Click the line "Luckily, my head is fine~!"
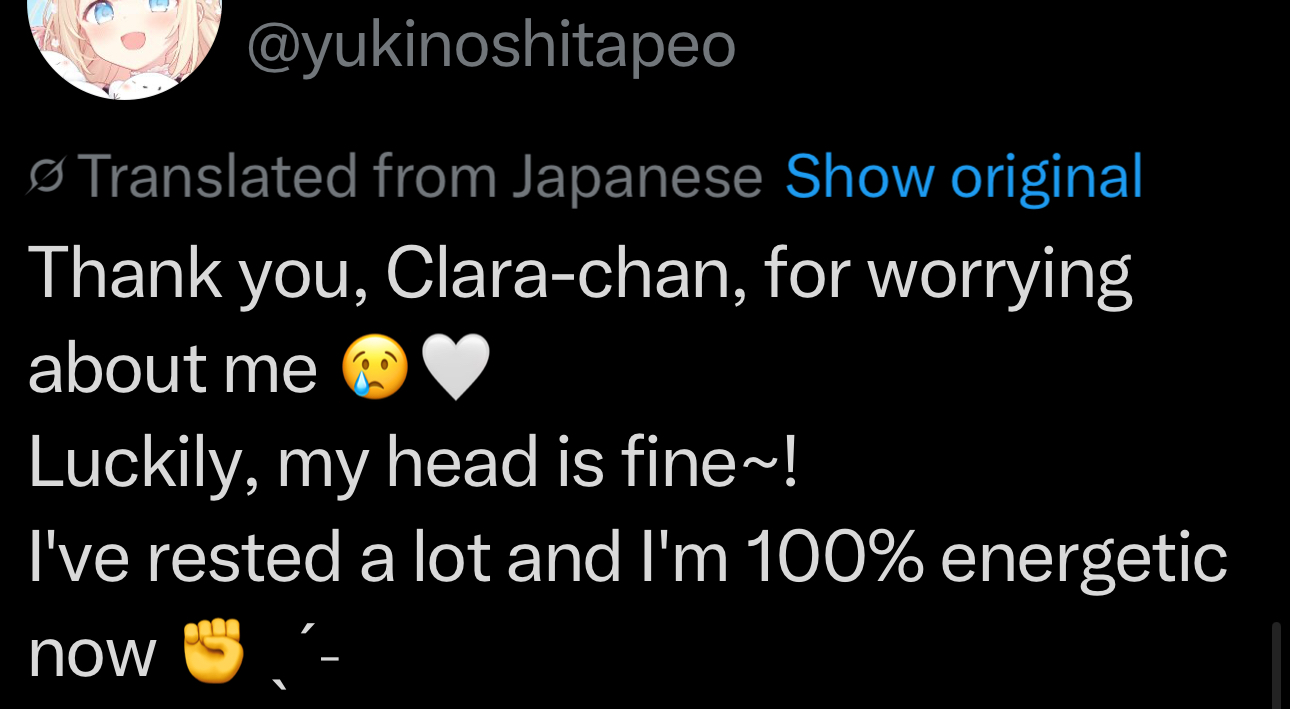The image size is (1290, 709). [x=414, y=463]
